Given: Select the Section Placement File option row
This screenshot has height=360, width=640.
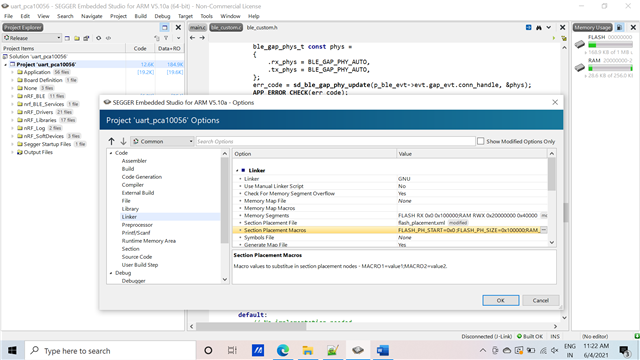Looking at the screenshot, I should [390, 223].
